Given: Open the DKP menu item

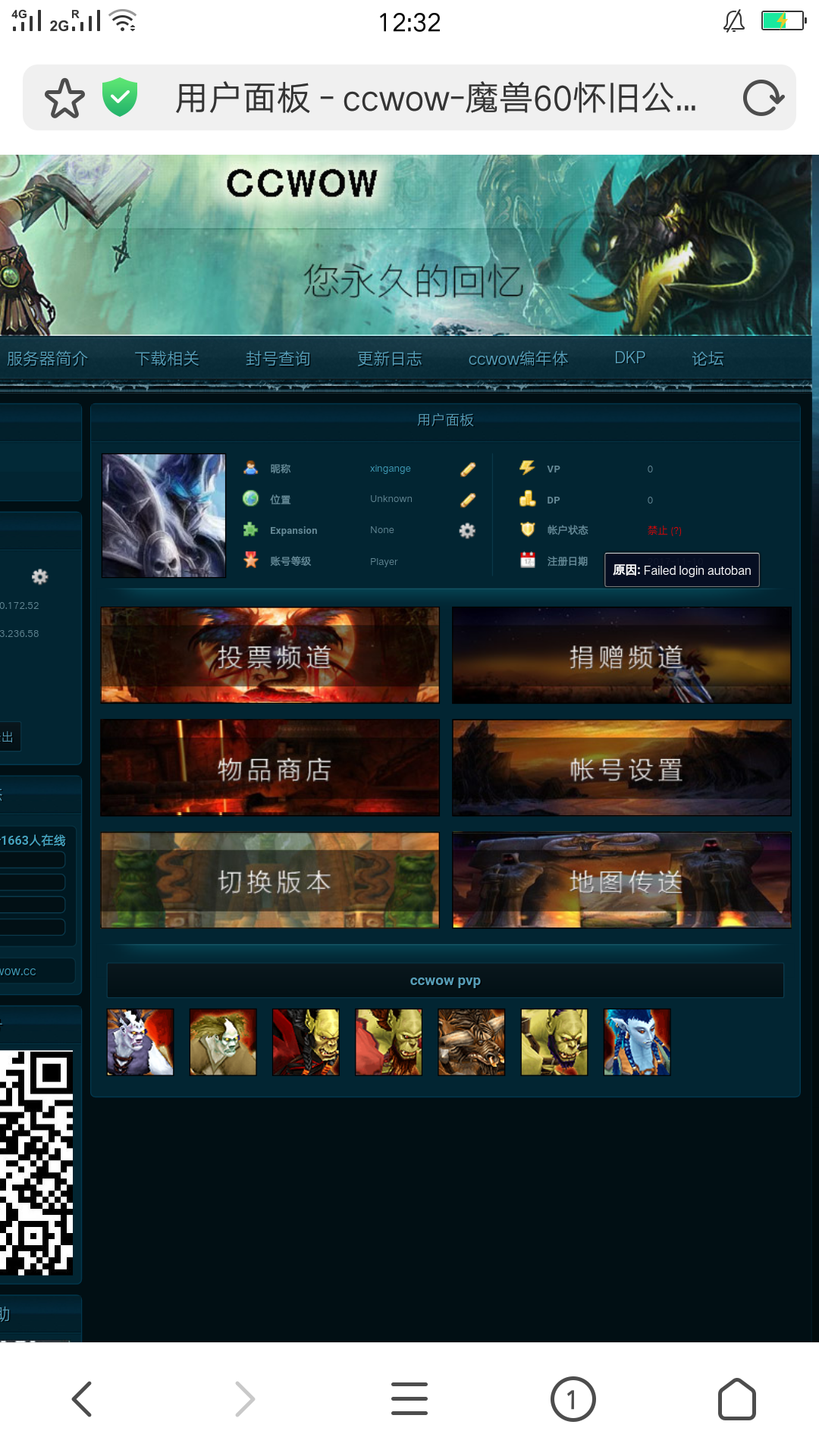Looking at the screenshot, I should [629, 358].
